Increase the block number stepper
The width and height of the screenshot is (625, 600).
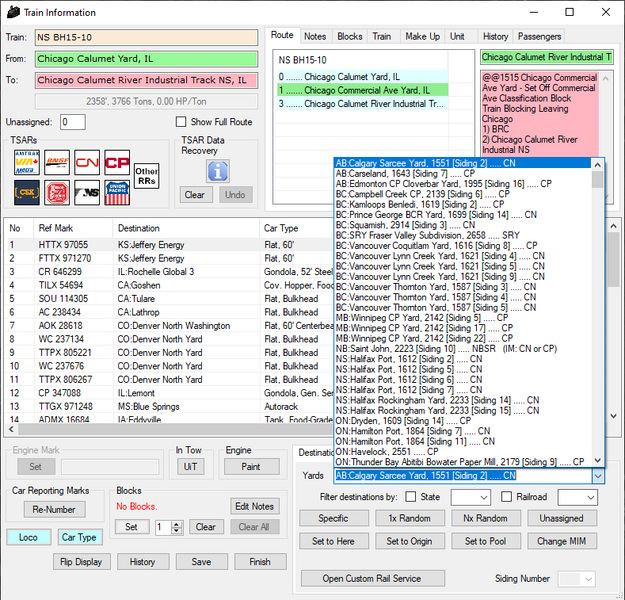(x=176, y=524)
